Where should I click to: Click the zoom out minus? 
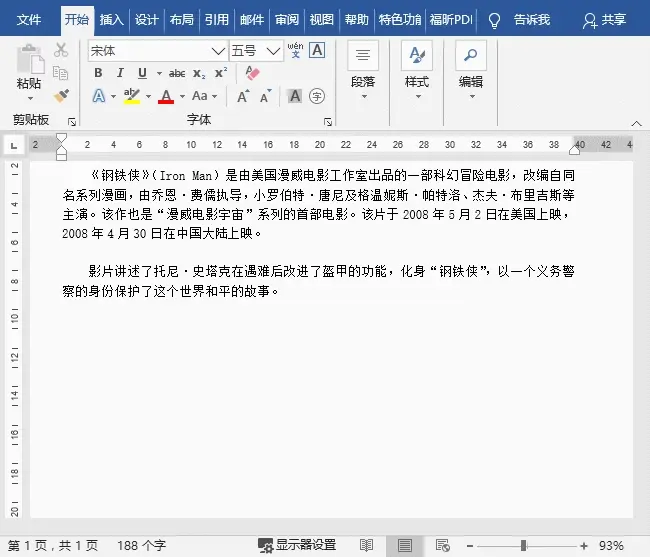pos(470,546)
